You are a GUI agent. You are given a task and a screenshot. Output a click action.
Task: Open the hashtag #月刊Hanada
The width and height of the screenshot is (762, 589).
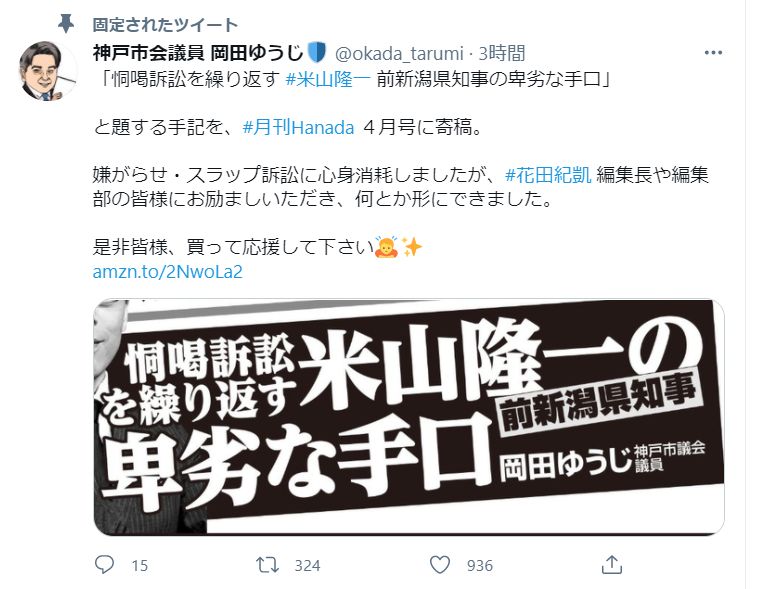click(298, 127)
